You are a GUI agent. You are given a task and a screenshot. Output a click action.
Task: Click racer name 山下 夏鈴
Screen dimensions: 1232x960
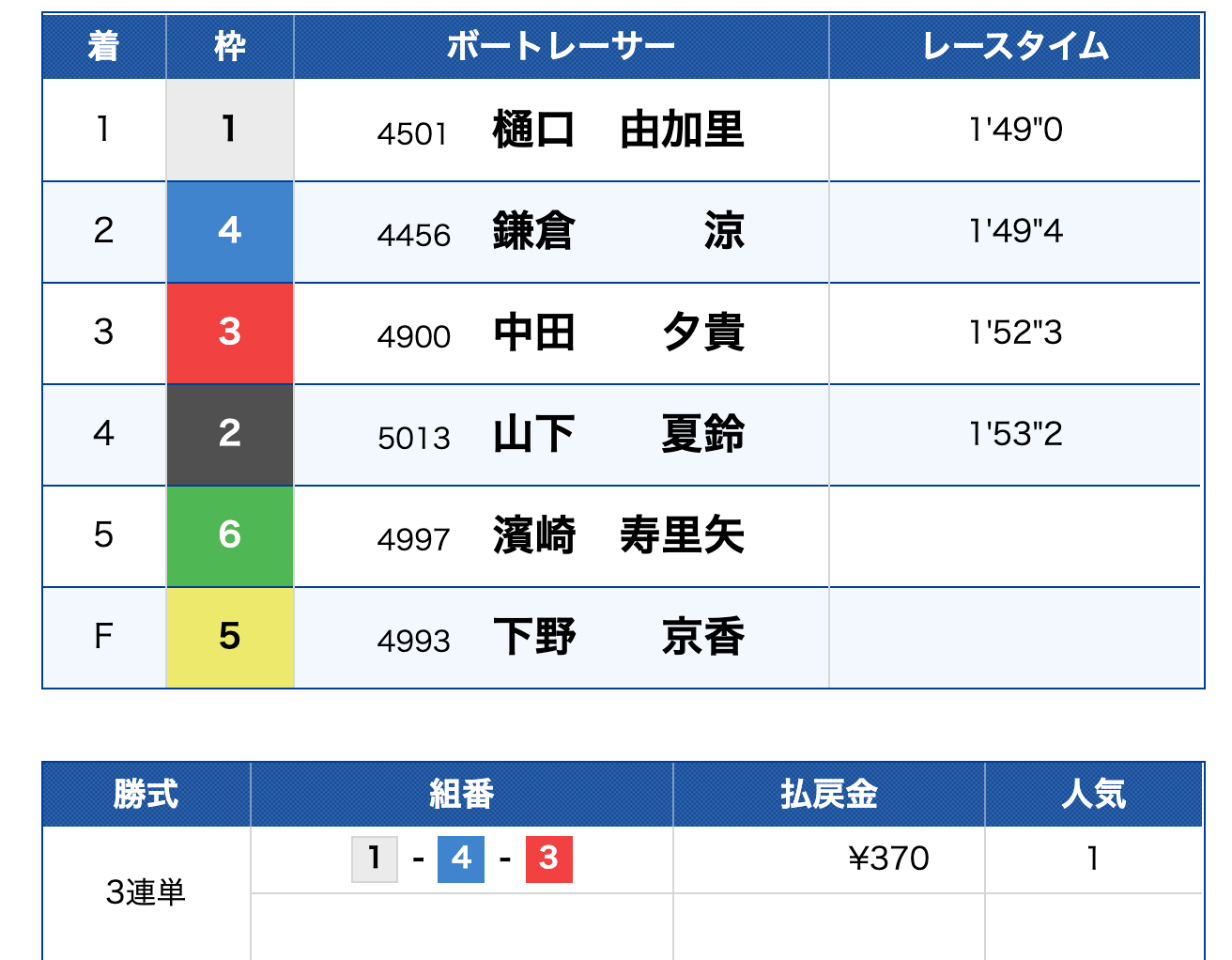(618, 434)
